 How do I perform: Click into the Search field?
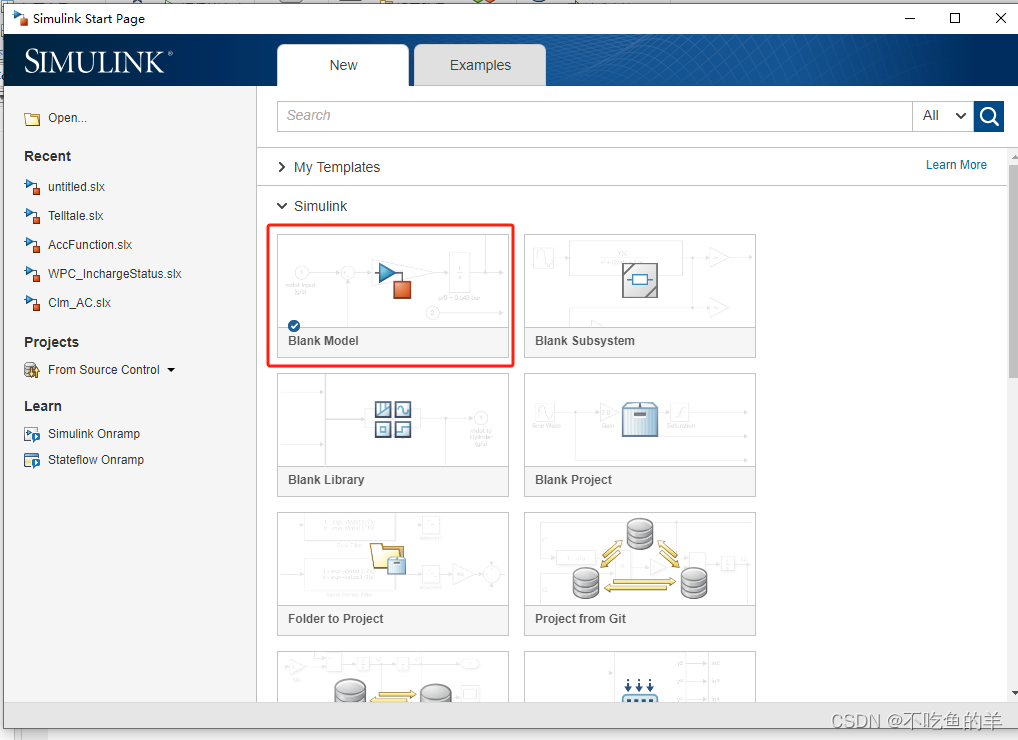[x=595, y=116]
